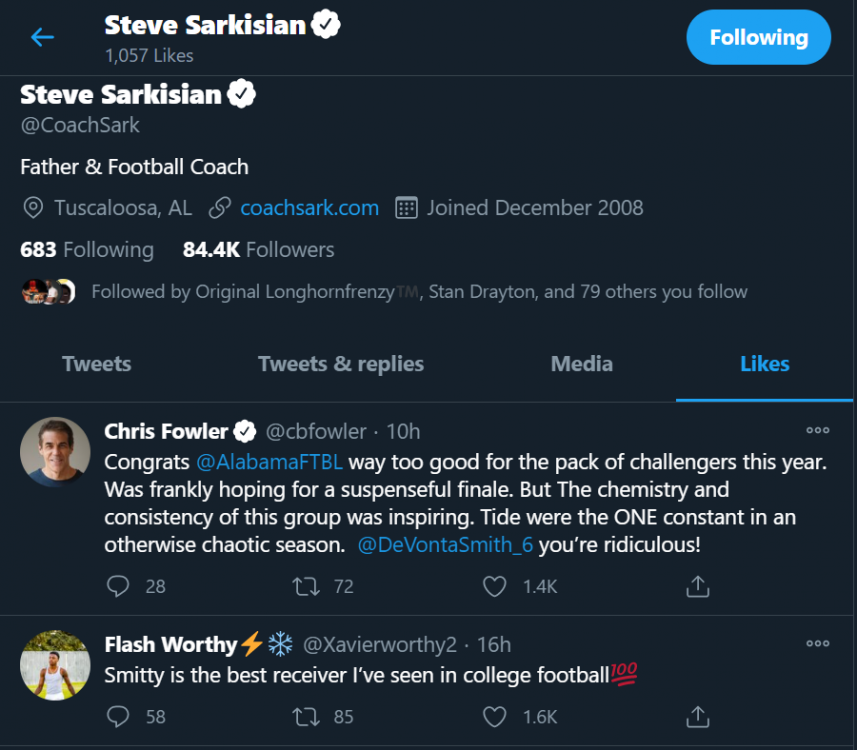This screenshot has height=750, width=857.
Task: Open the coachsark.com link
Action: pos(309,208)
